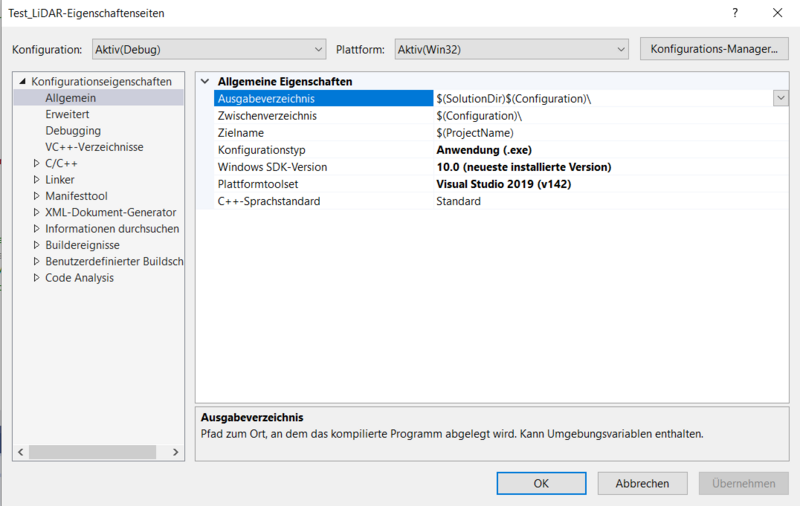Confirm the dialog with OK
800x506 pixels.
541,483
